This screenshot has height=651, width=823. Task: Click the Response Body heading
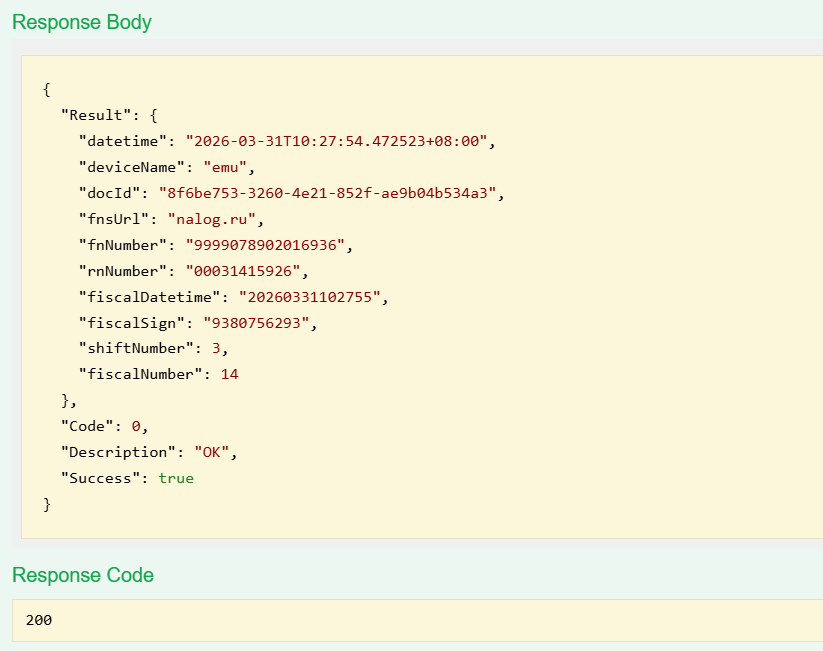[82, 22]
